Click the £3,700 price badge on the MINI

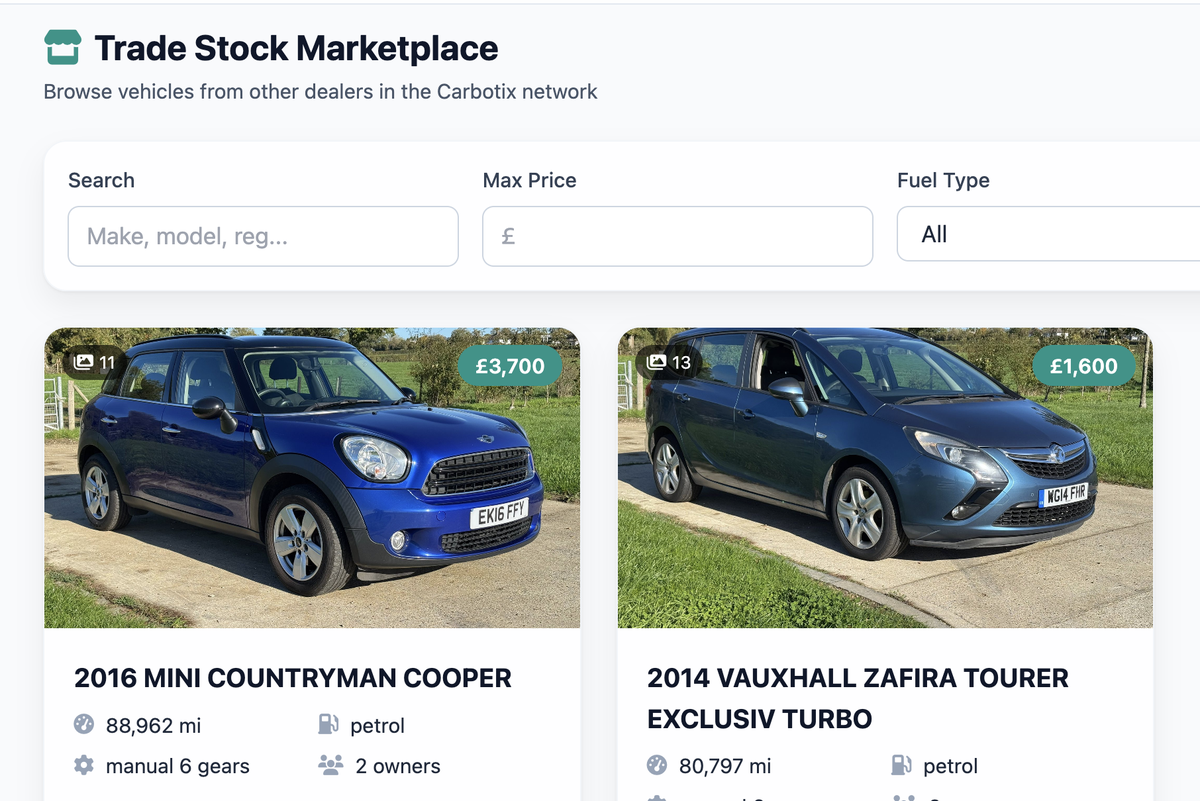(x=510, y=366)
